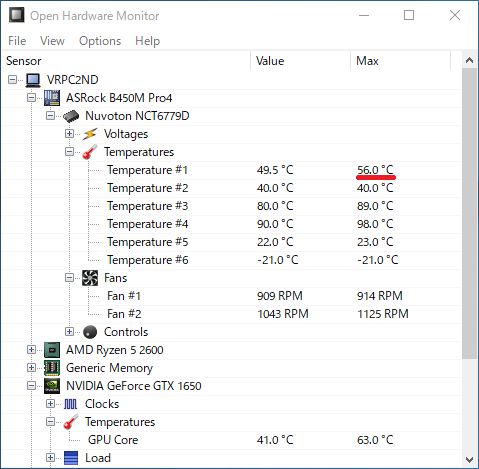Viewport: 479px width, 469px height.
Task: Open the Options menu
Action: click(x=100, y=41)
